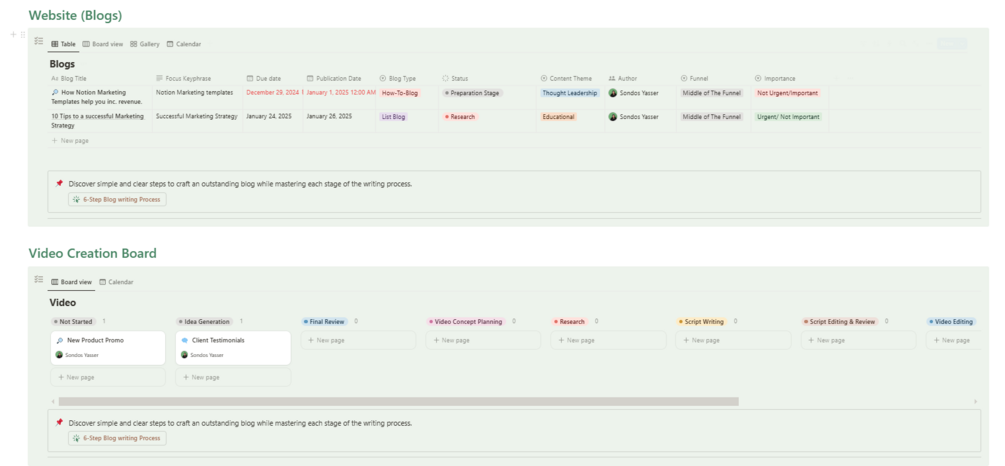Image resolution: width=1005 pixels, height=466 pixels.
Task: Open the How-To-Blog type selector
Action: [x=400, y=93]
